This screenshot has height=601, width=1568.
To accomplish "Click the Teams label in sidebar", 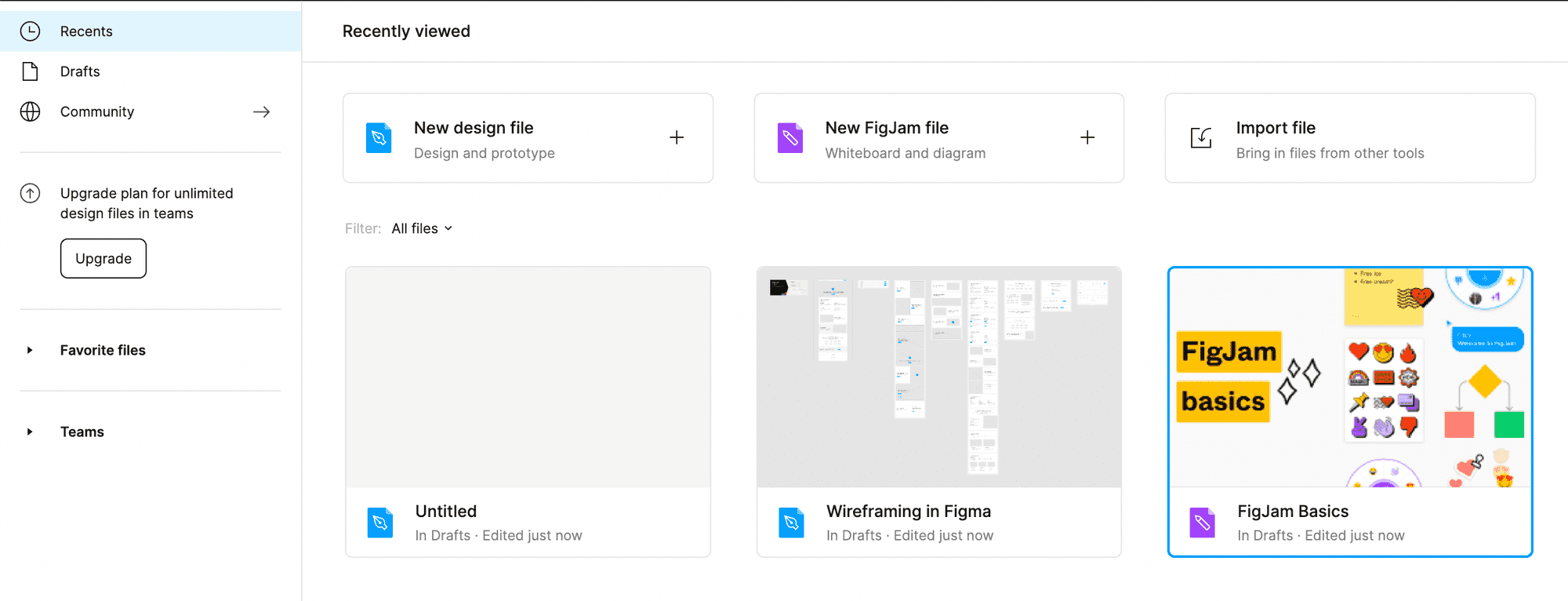I will tap(82, 432).
